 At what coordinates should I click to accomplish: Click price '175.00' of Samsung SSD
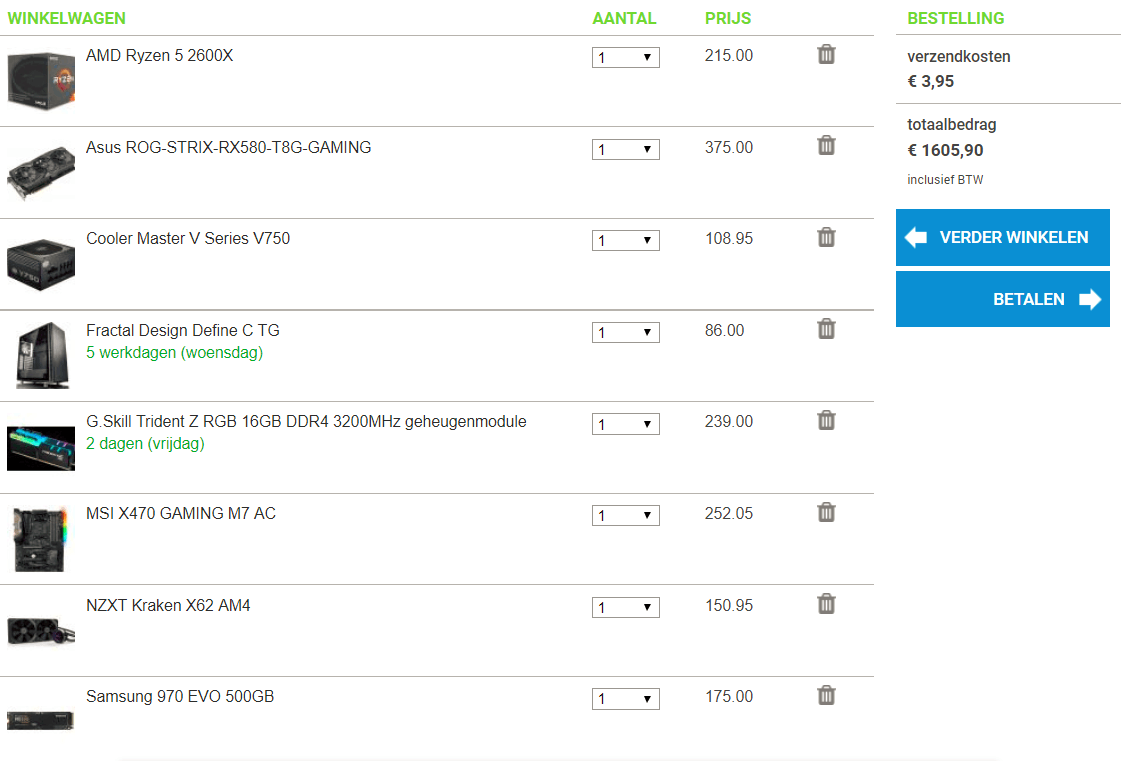[x=728, y=697]
